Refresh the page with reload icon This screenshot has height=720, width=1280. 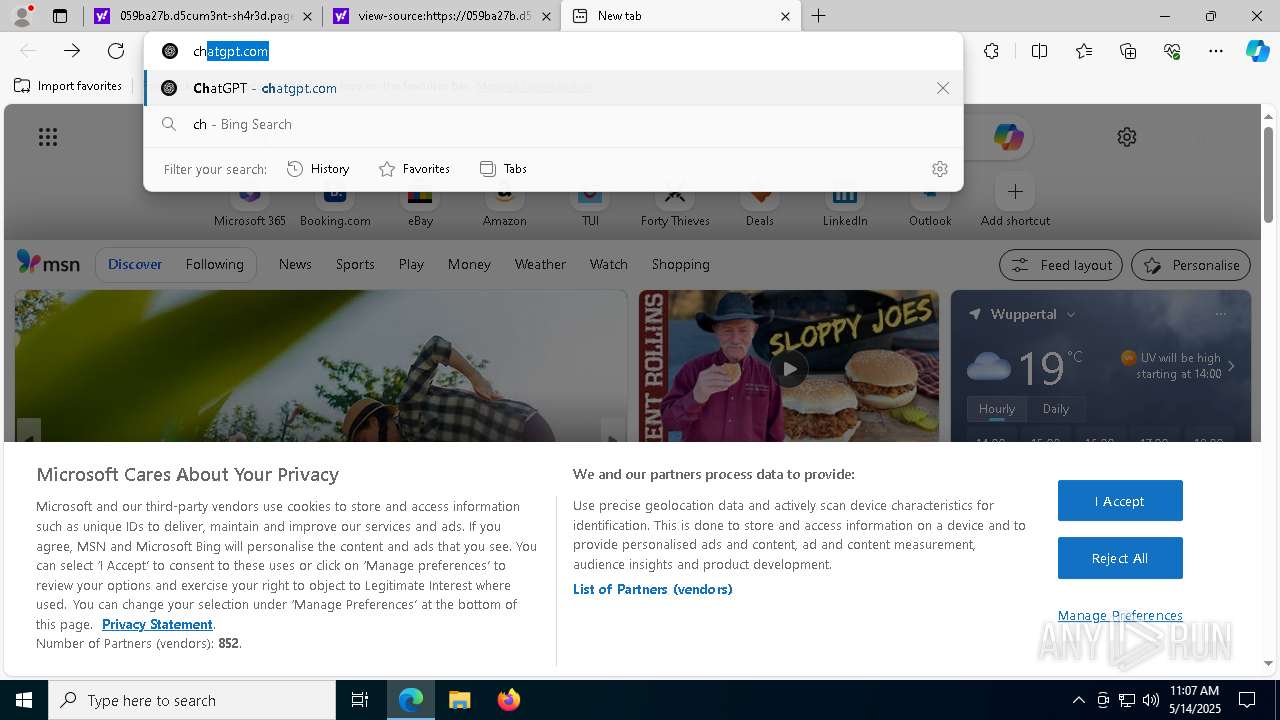click(x=116, y=51)
